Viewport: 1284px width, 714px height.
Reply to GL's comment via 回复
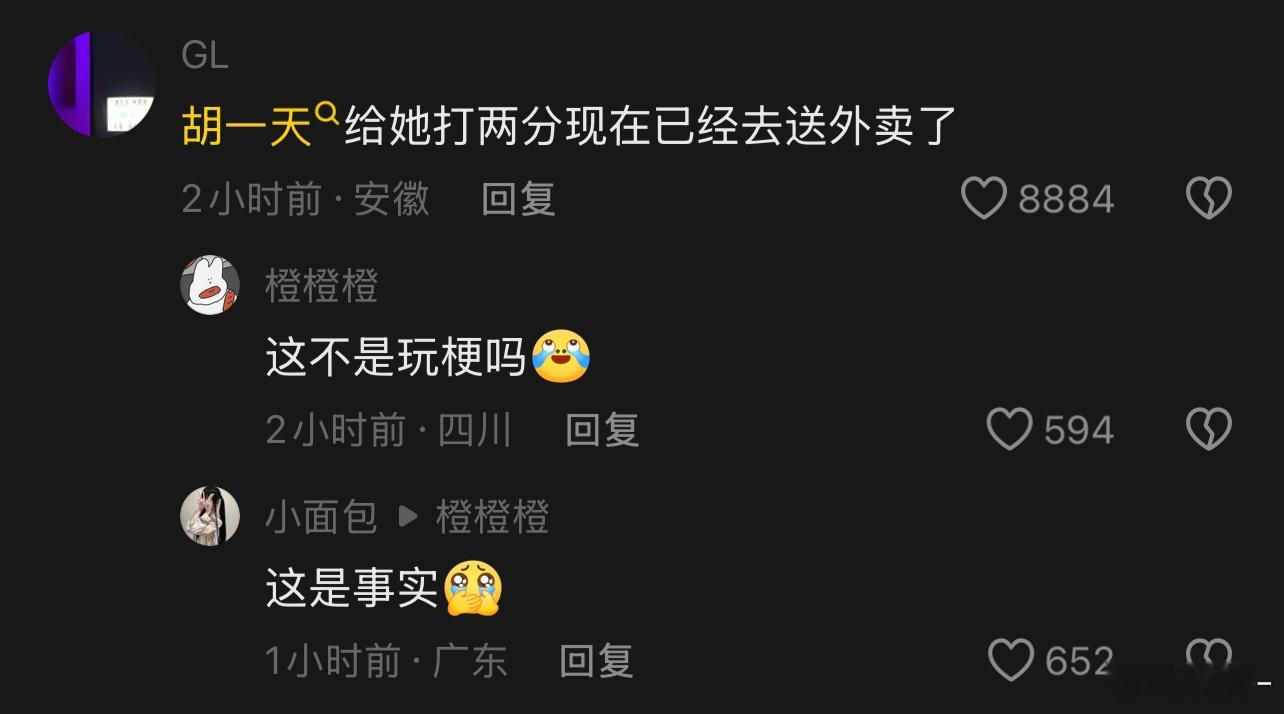[518, 199]
